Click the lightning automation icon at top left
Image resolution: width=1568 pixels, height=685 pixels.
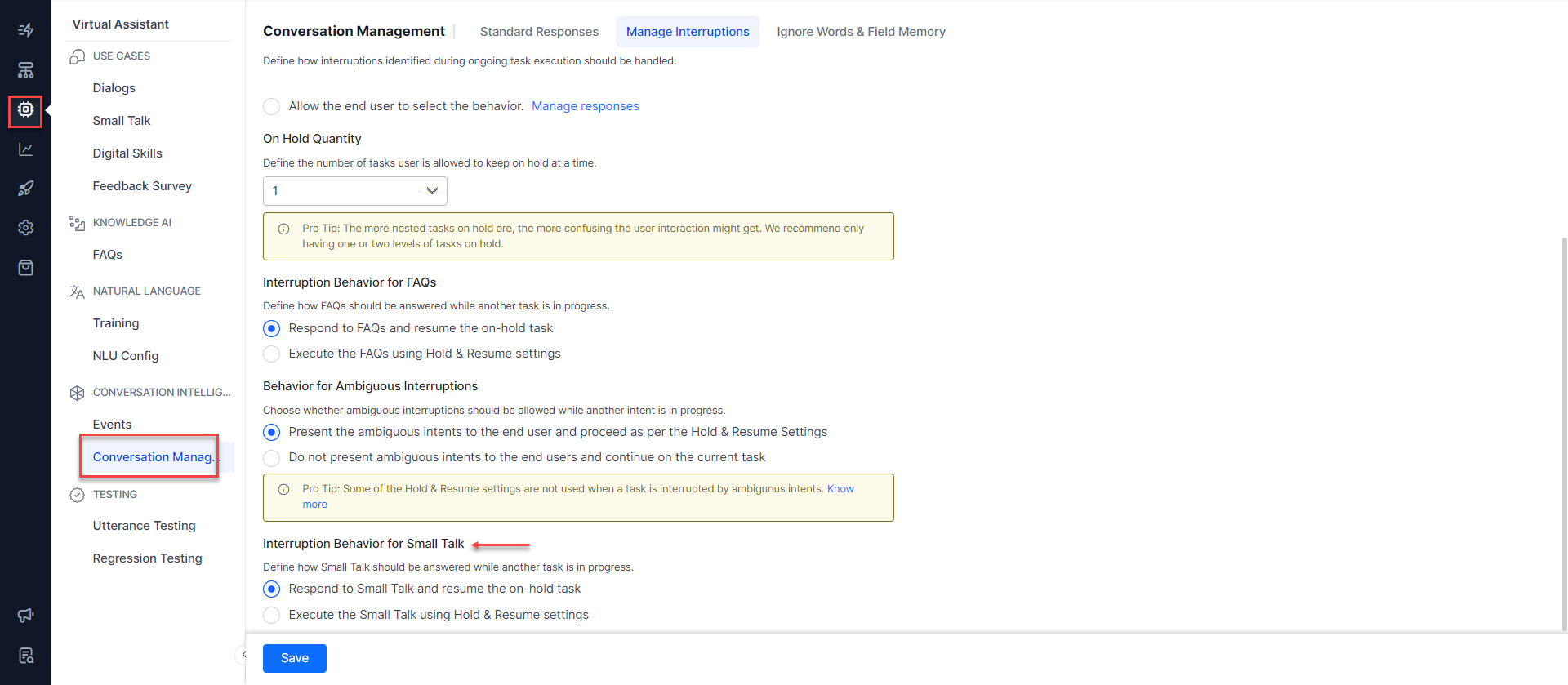pyautogui.click(x=26, y=31)
